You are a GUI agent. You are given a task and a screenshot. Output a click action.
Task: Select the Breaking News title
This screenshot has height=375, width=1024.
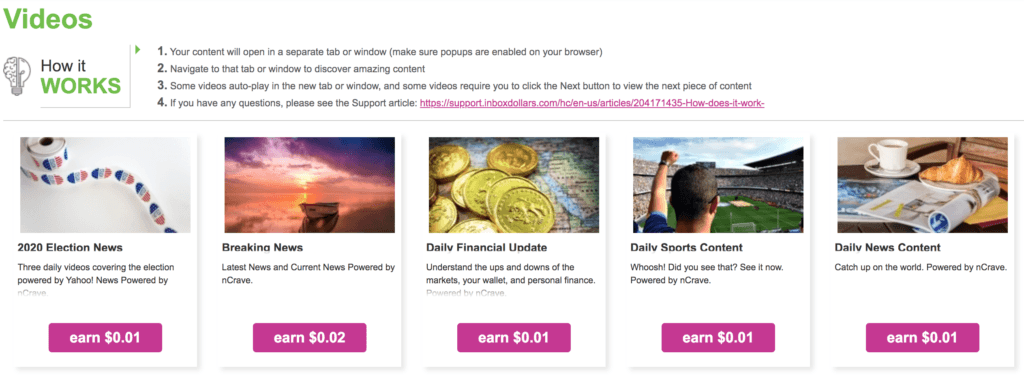(x=263, y=248)
